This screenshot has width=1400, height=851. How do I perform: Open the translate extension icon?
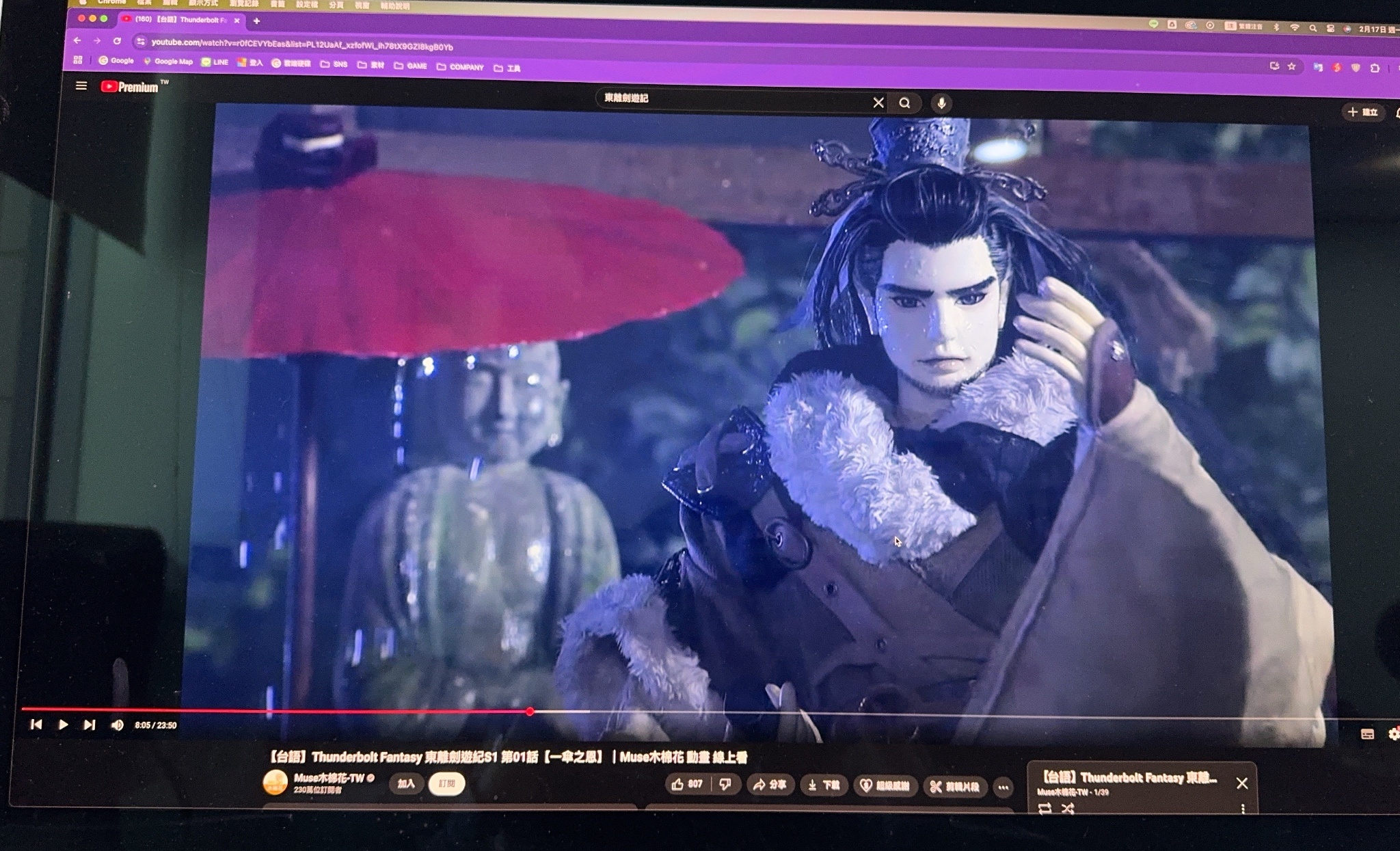tap(1317, 67)
